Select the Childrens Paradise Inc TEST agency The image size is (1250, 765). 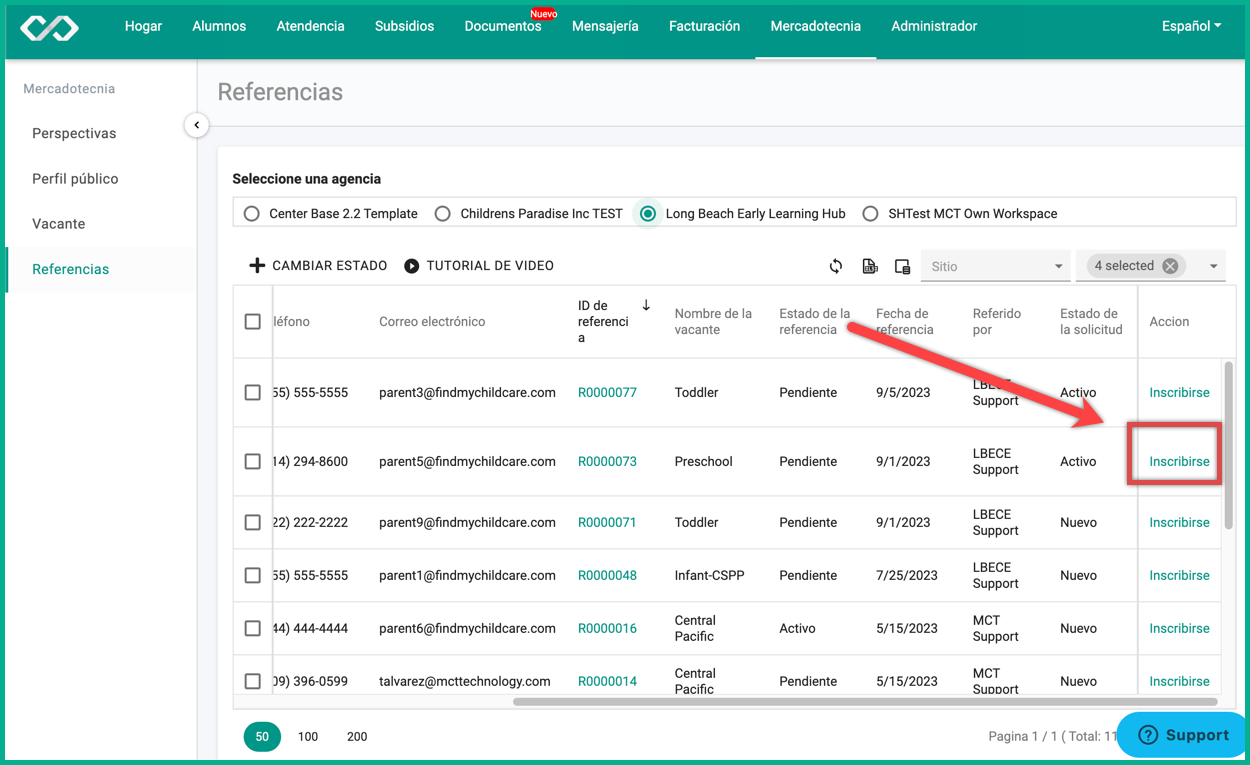coord(443,214)
